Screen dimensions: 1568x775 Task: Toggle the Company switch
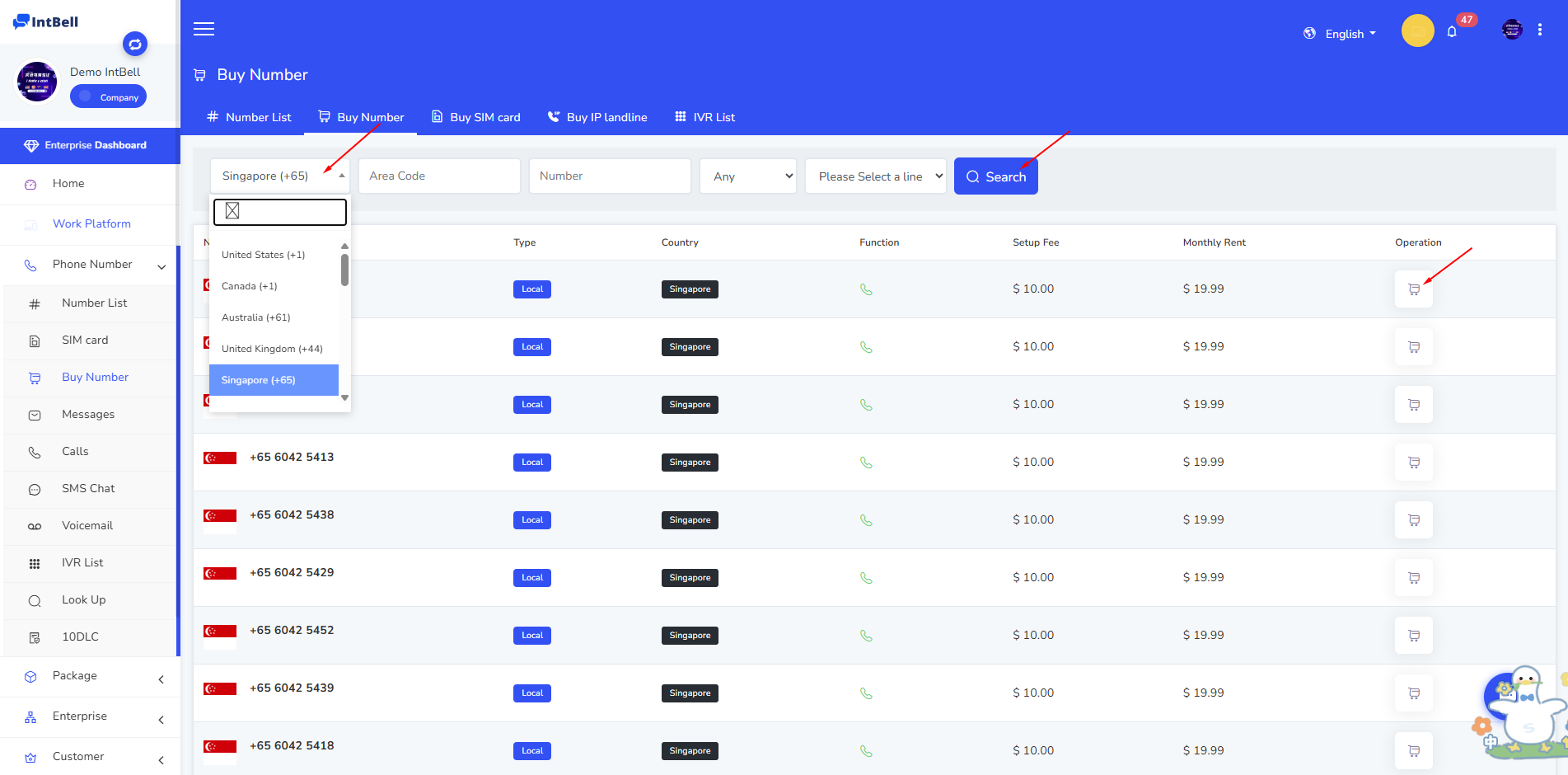pyautogui.click(x=108, y=96)
